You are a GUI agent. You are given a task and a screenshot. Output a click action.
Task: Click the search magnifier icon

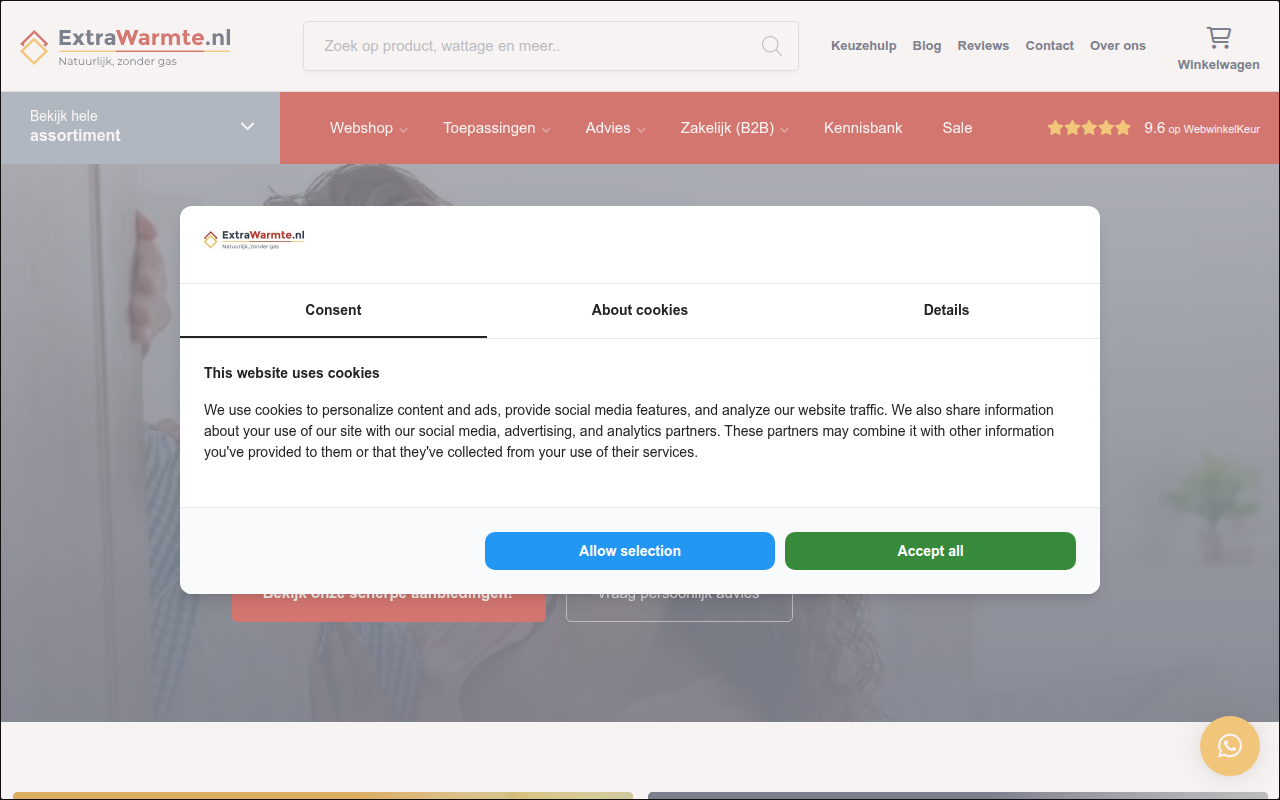[771, 46]
